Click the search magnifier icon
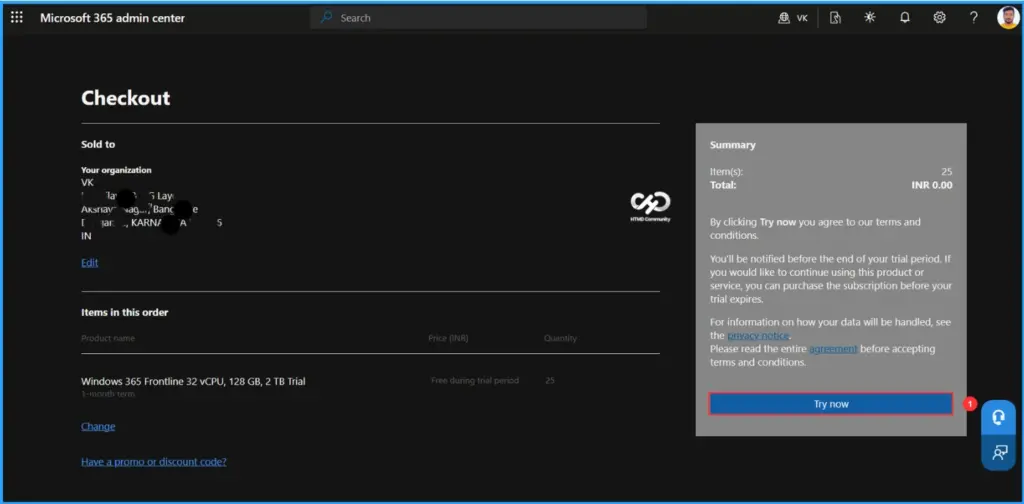Screen dimensions: 1024x504 point(327,18)
